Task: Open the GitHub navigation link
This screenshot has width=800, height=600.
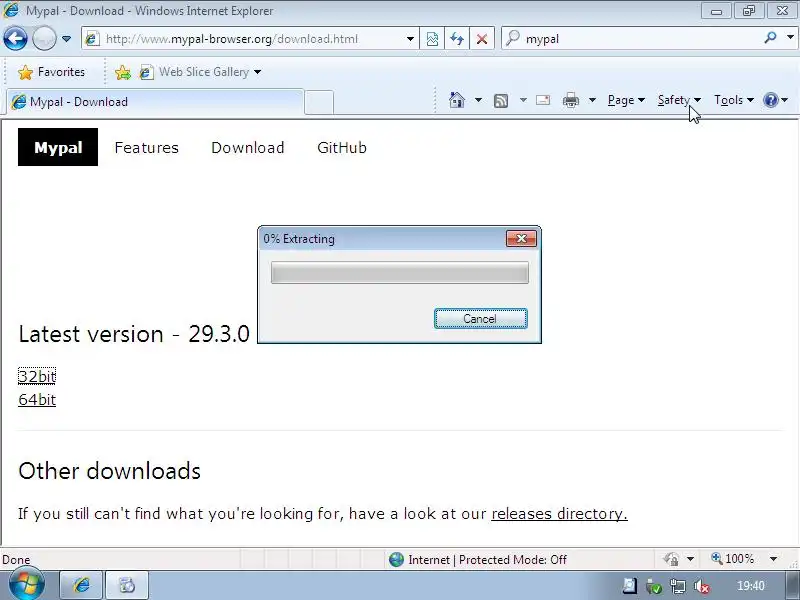Action: 342,148
